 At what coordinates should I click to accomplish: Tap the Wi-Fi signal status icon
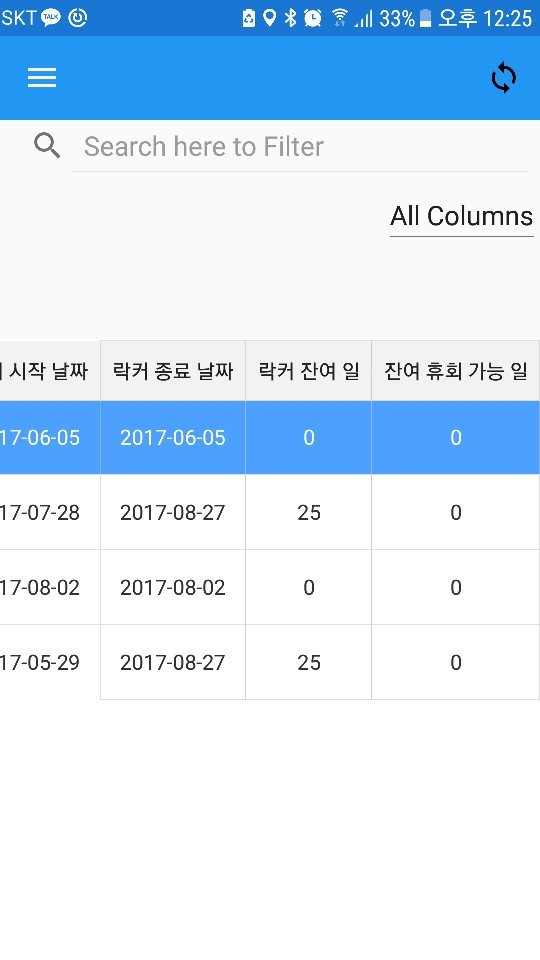(x=340, y=18)
